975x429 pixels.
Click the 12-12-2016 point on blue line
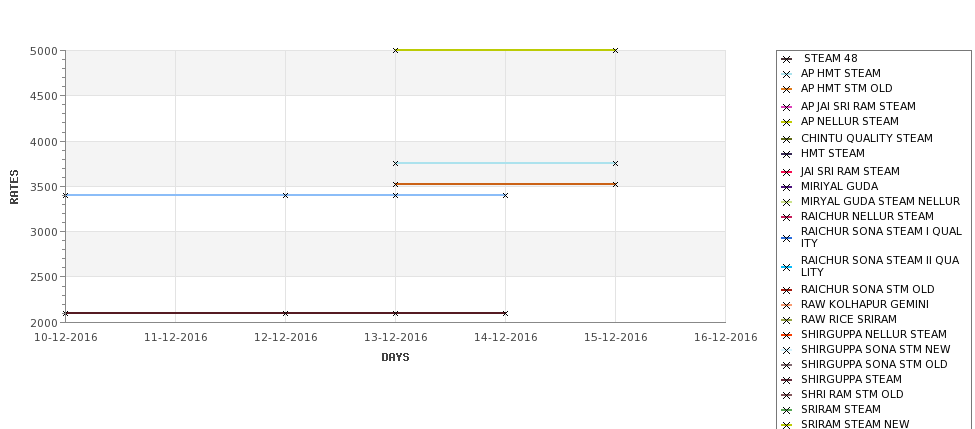coord(285,195)
